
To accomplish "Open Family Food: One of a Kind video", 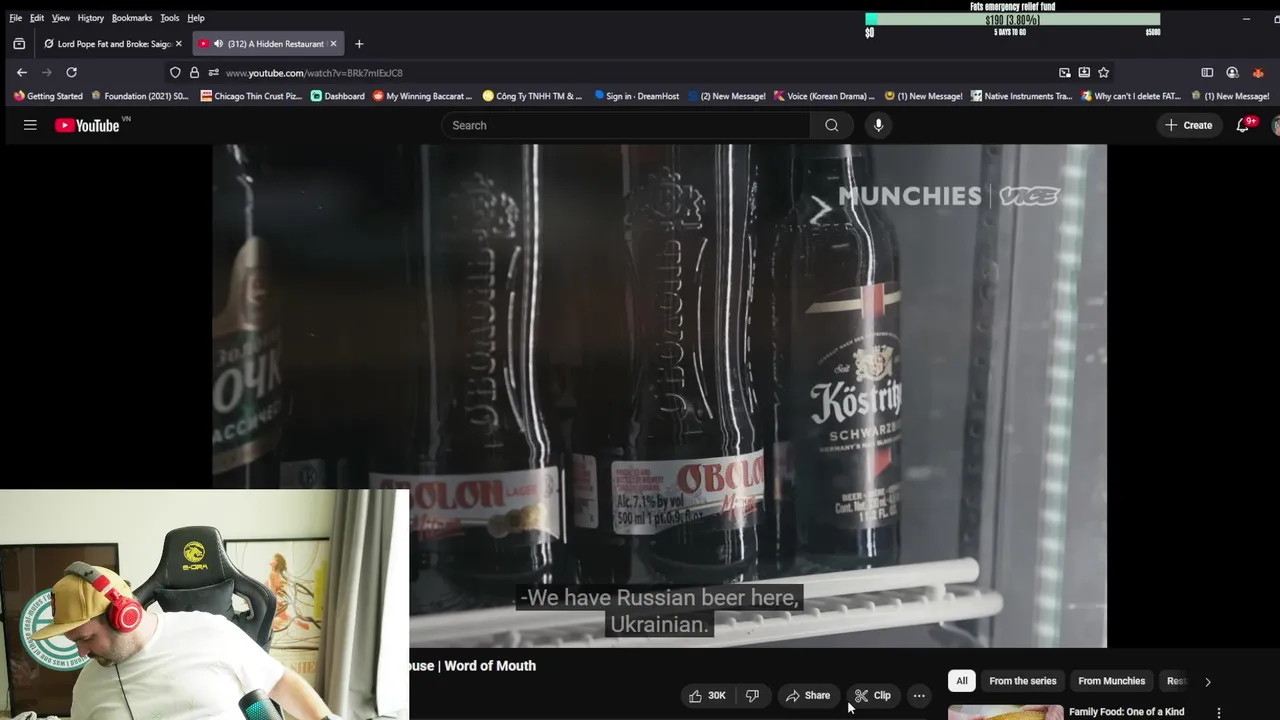I will (1126, 712).
